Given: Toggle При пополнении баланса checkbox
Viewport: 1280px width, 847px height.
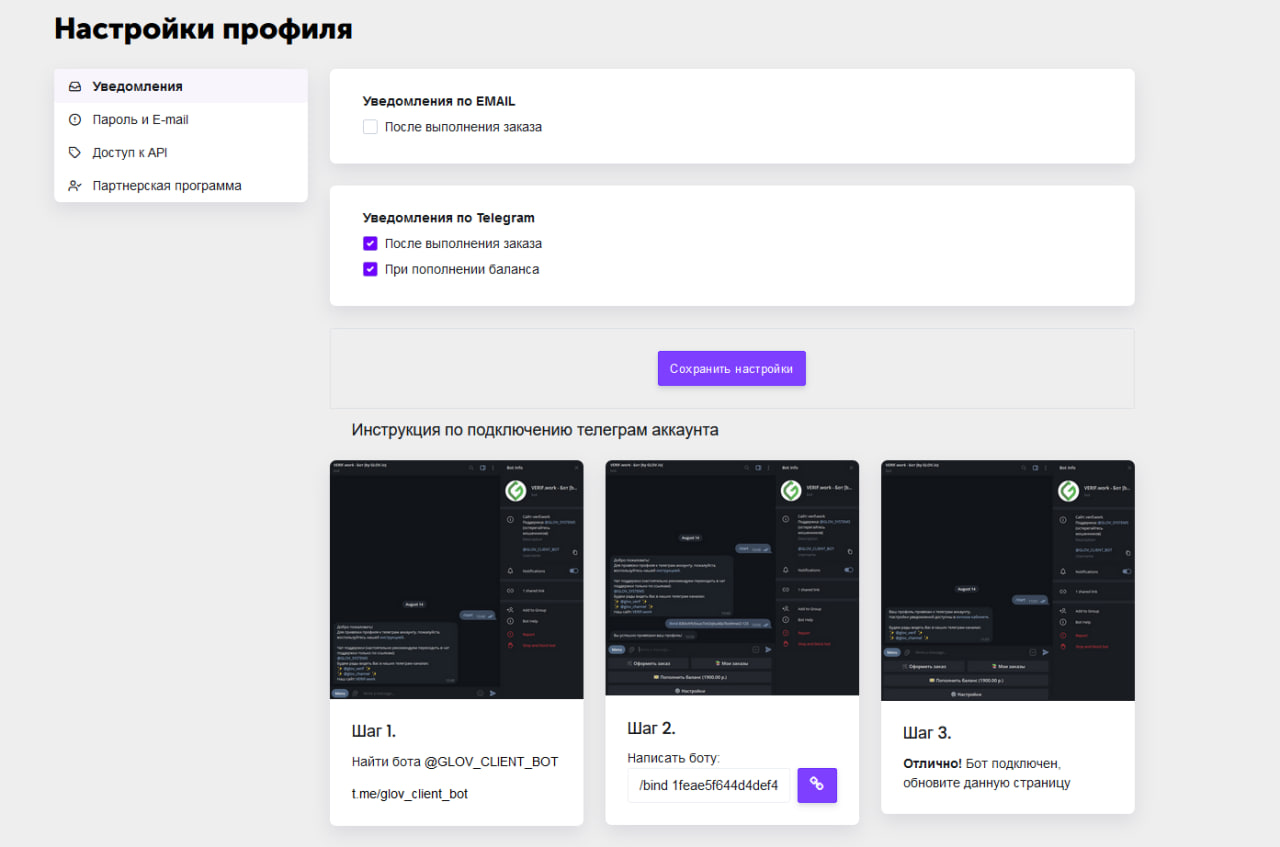Looking at the screenshot, I should (370, 269).
